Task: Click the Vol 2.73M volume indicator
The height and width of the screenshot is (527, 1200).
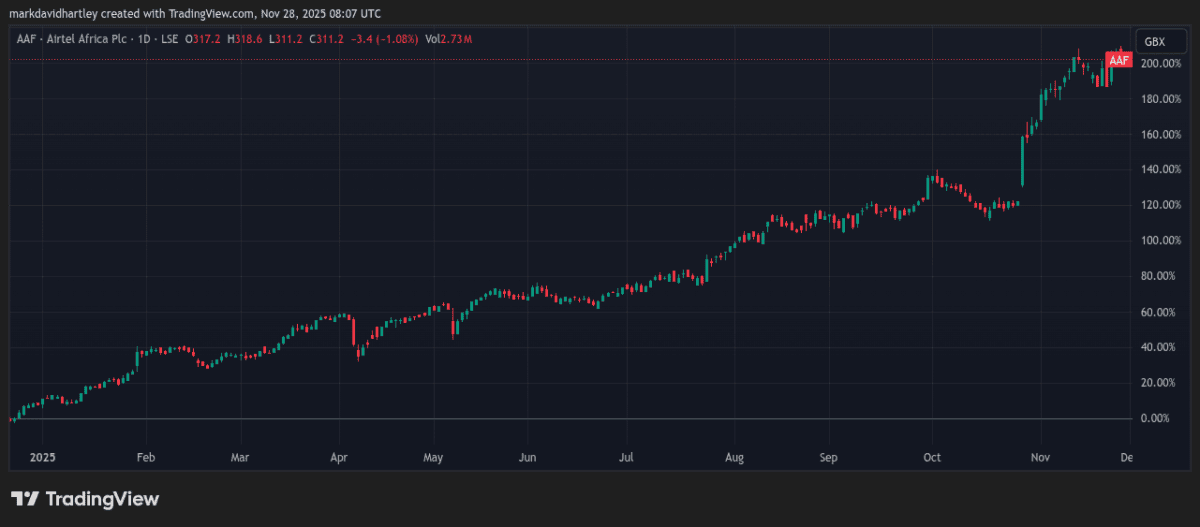Action: 448,39
